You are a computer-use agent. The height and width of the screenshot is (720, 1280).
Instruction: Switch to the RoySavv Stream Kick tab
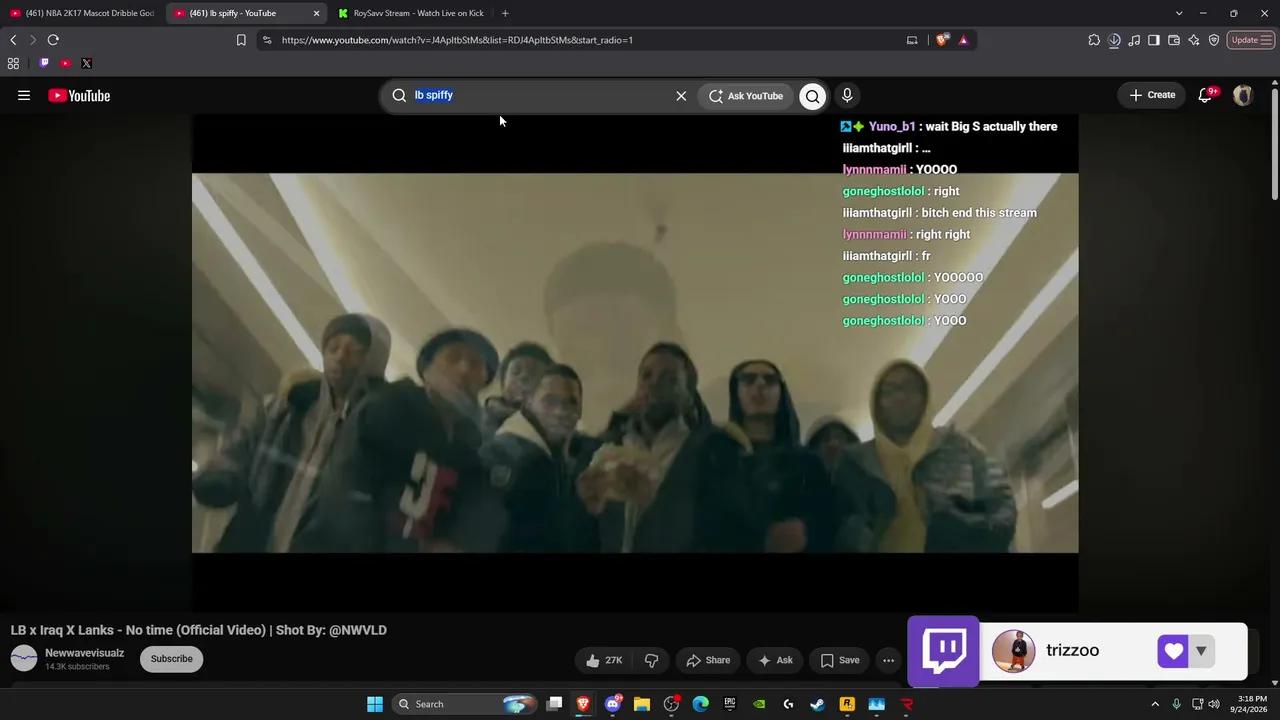click(410, 13)
